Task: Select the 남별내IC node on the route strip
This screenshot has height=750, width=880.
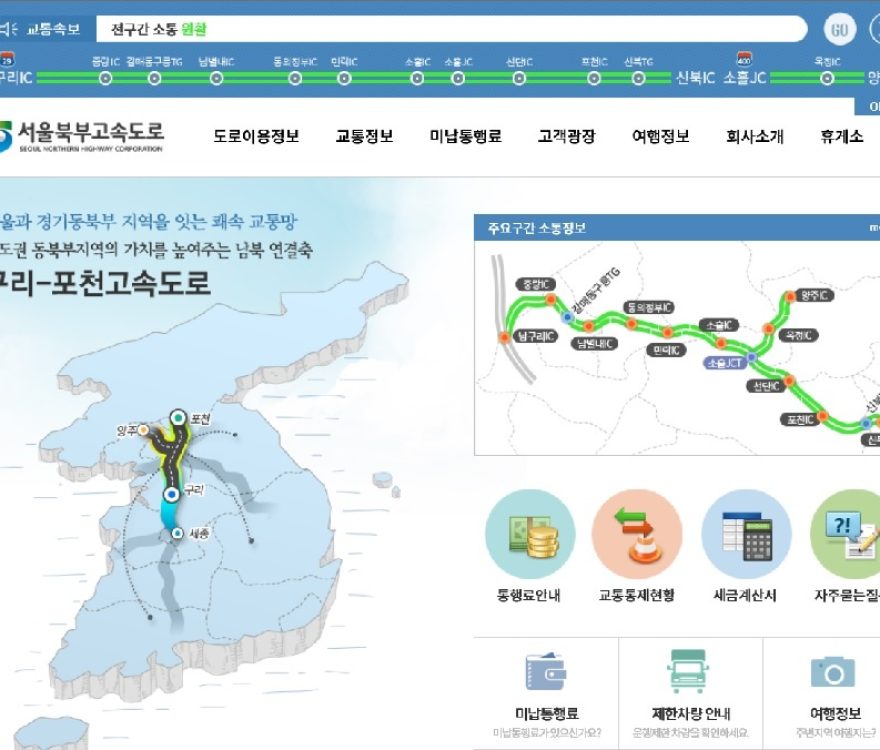Action: (x=217, y=79)
